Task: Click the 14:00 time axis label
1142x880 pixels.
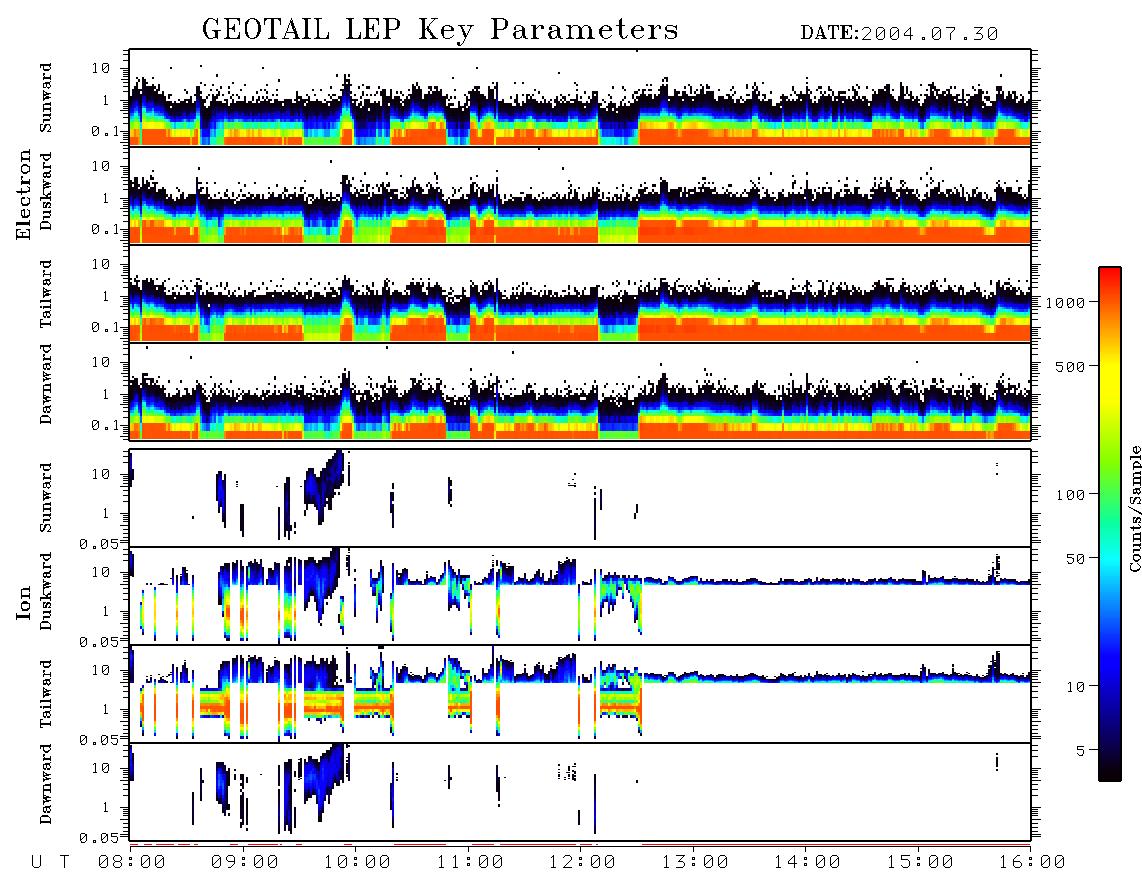Action: pos(807,863)
